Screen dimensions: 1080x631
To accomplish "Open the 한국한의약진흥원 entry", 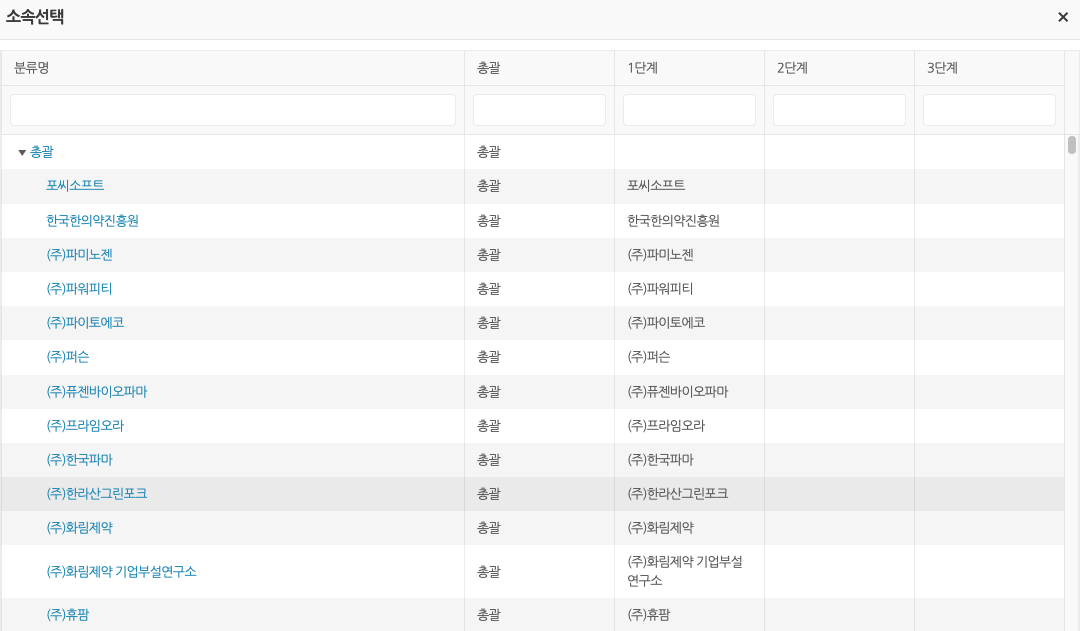I will [x=92, y=221].
